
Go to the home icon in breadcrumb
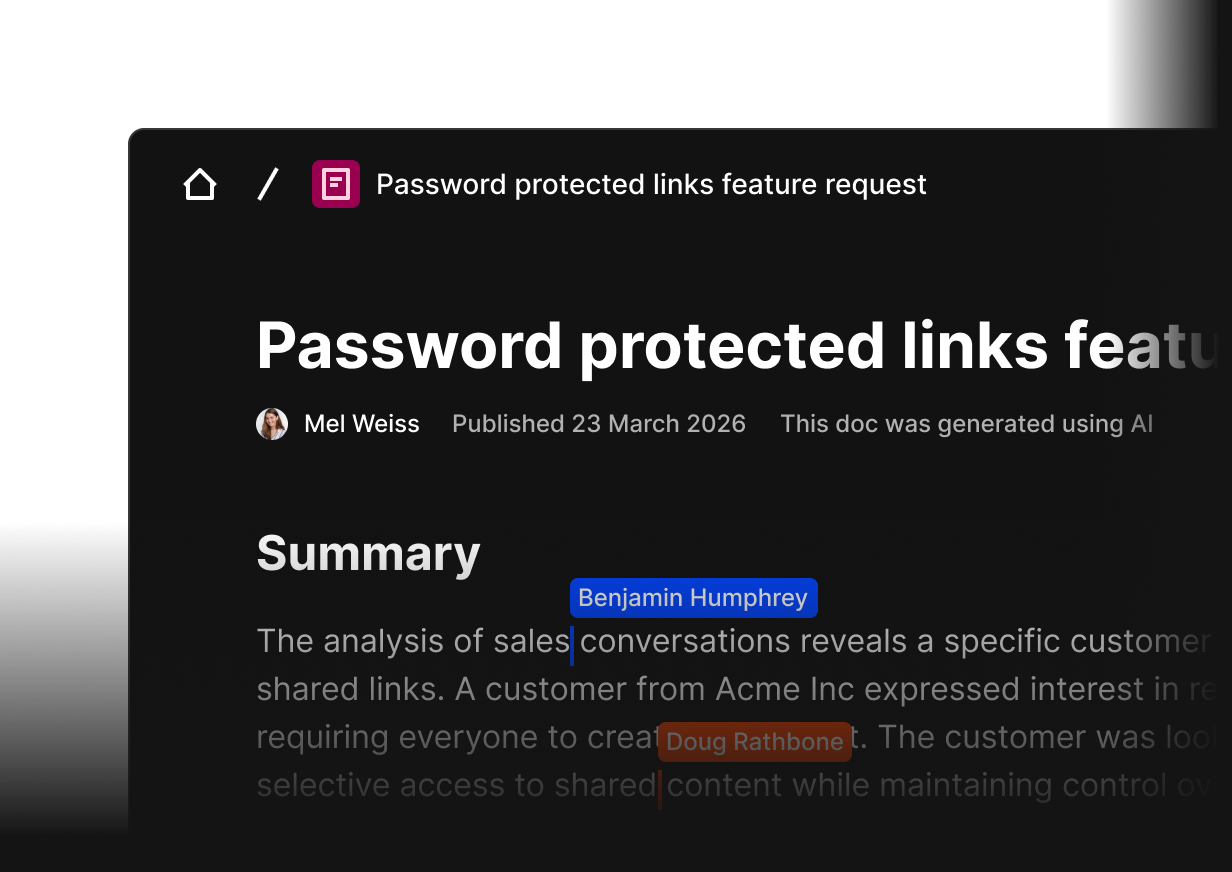200,185
